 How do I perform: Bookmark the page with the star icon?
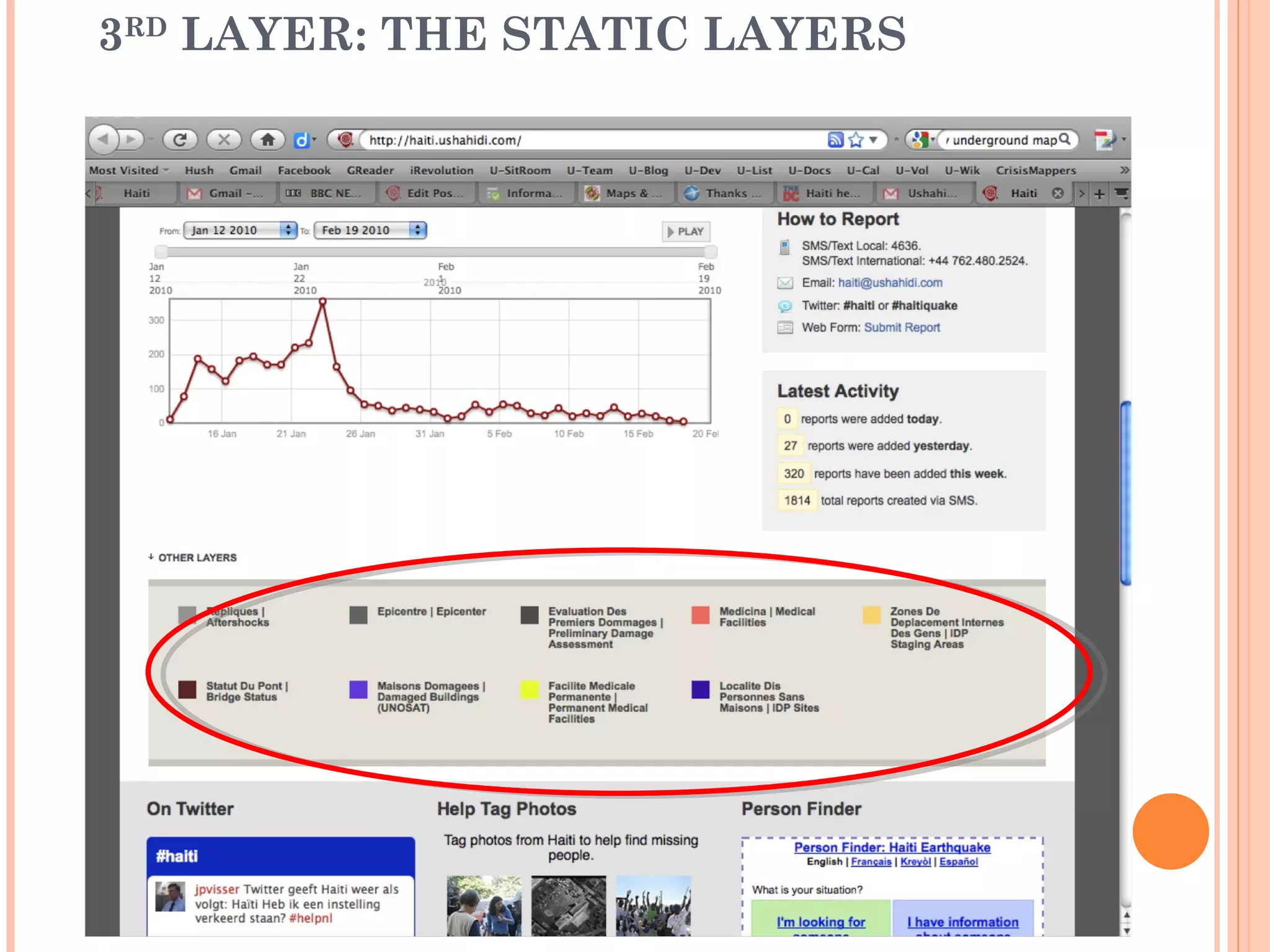(x=856, y=139)
